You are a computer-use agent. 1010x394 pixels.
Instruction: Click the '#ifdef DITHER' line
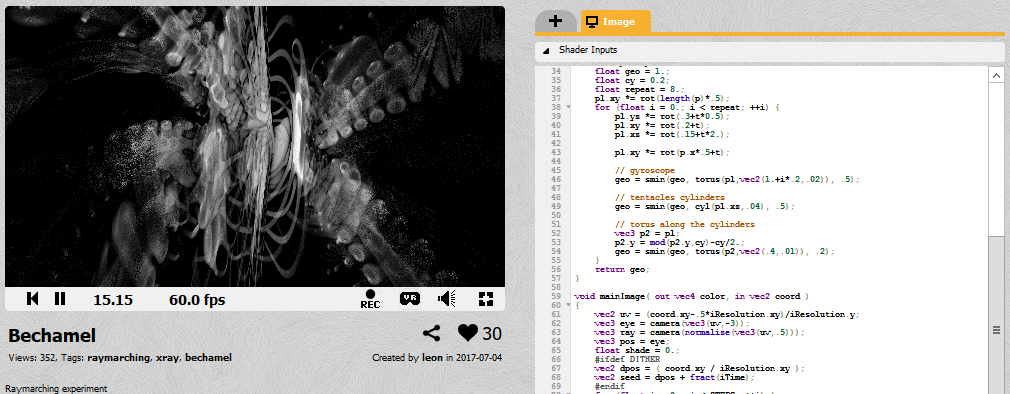coord(627,359)
